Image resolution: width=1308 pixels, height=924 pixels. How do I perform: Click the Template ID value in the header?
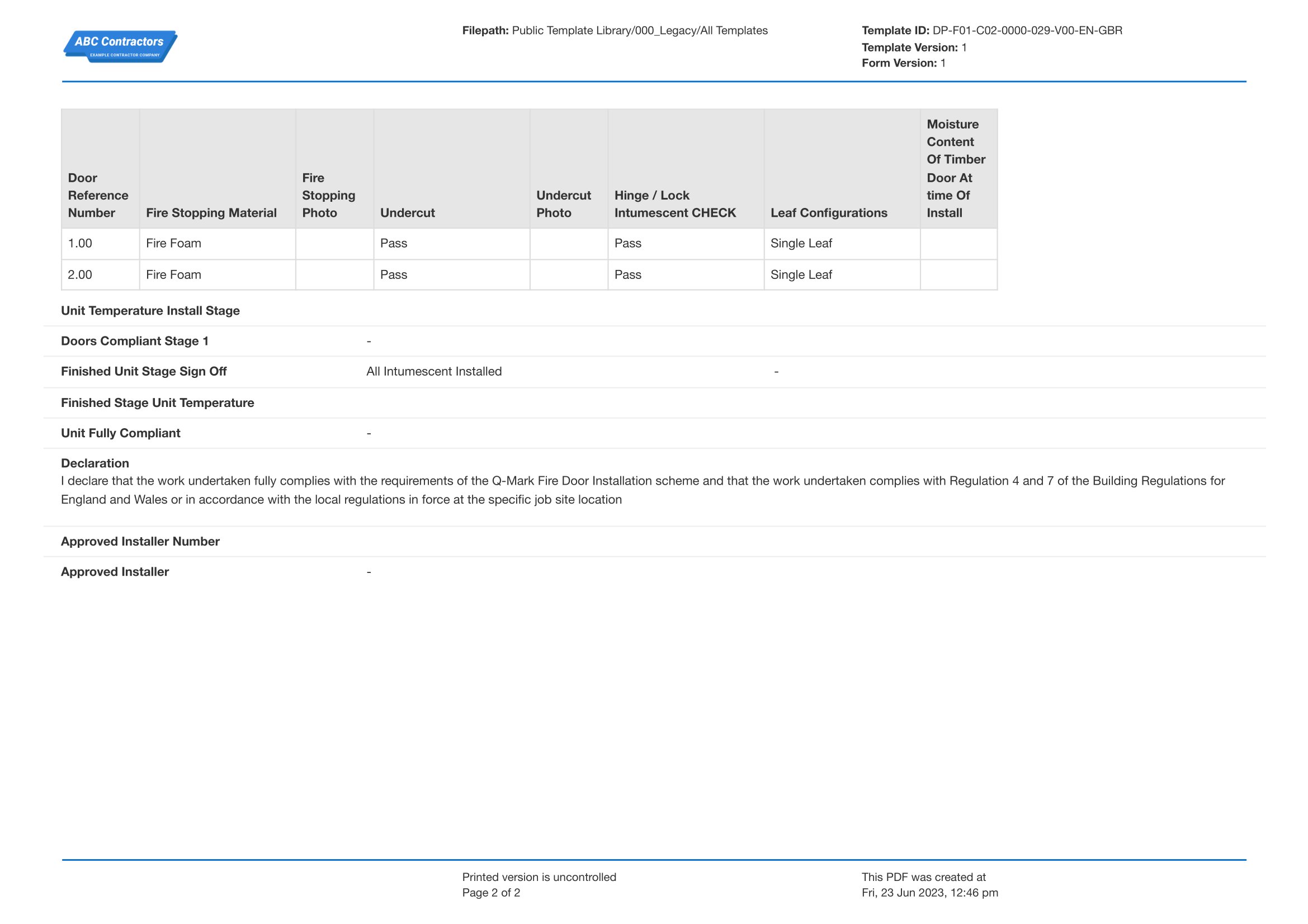(1026, 30)
